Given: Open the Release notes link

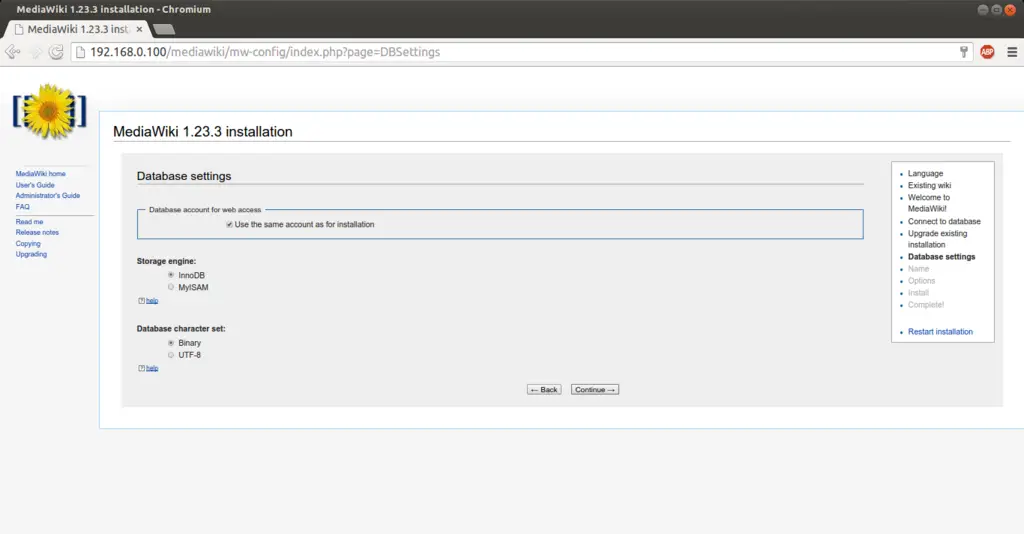Looking at the screenshot, I should [37, 232].
